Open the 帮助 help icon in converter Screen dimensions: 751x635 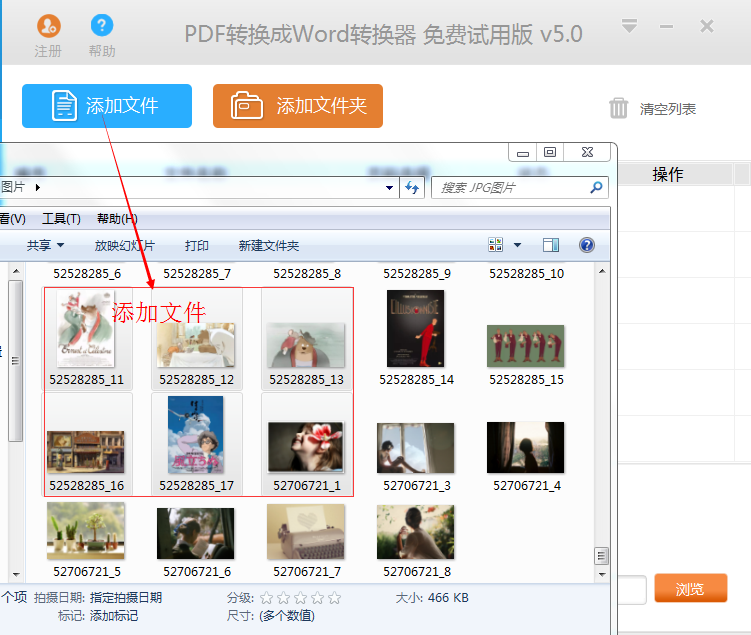[x=102, y=25]
